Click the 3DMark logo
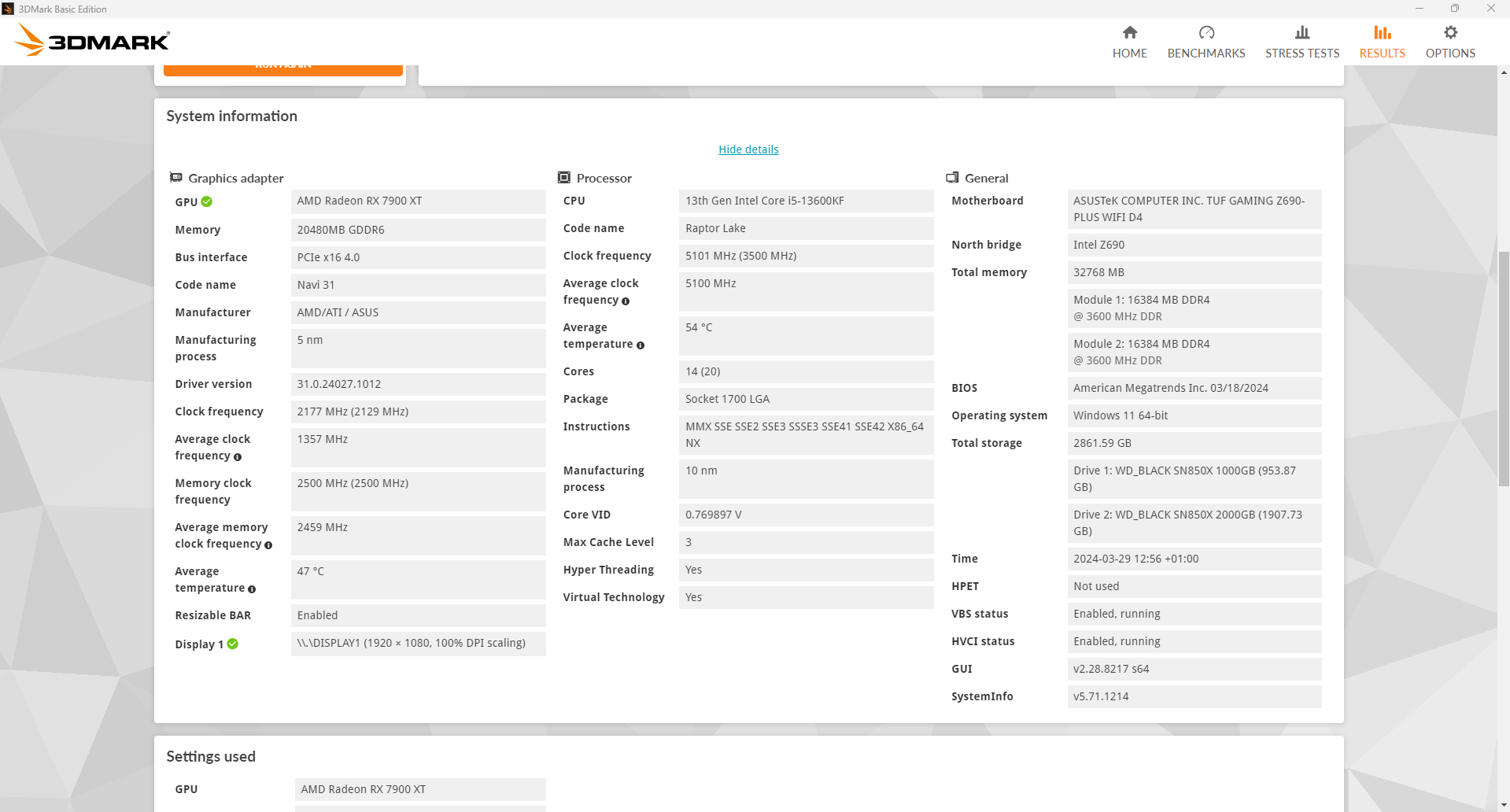 coord(92,39)
